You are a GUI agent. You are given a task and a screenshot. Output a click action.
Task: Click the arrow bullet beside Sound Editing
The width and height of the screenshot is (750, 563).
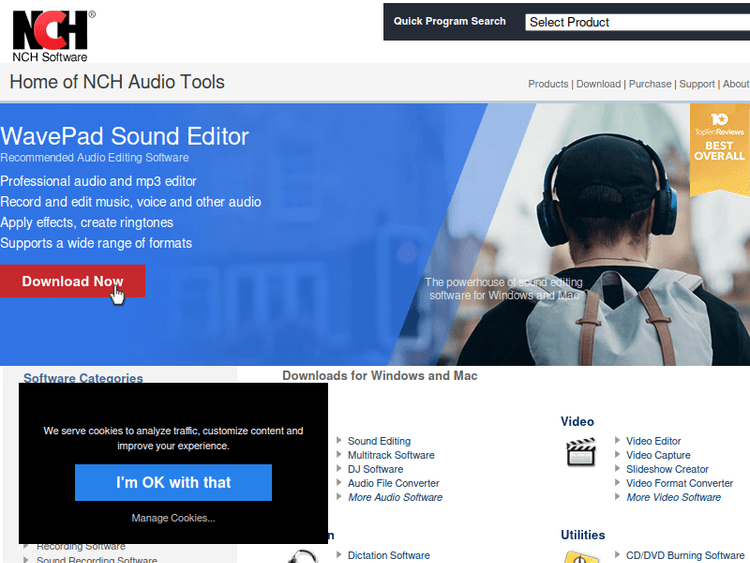(x=339, y=441)
